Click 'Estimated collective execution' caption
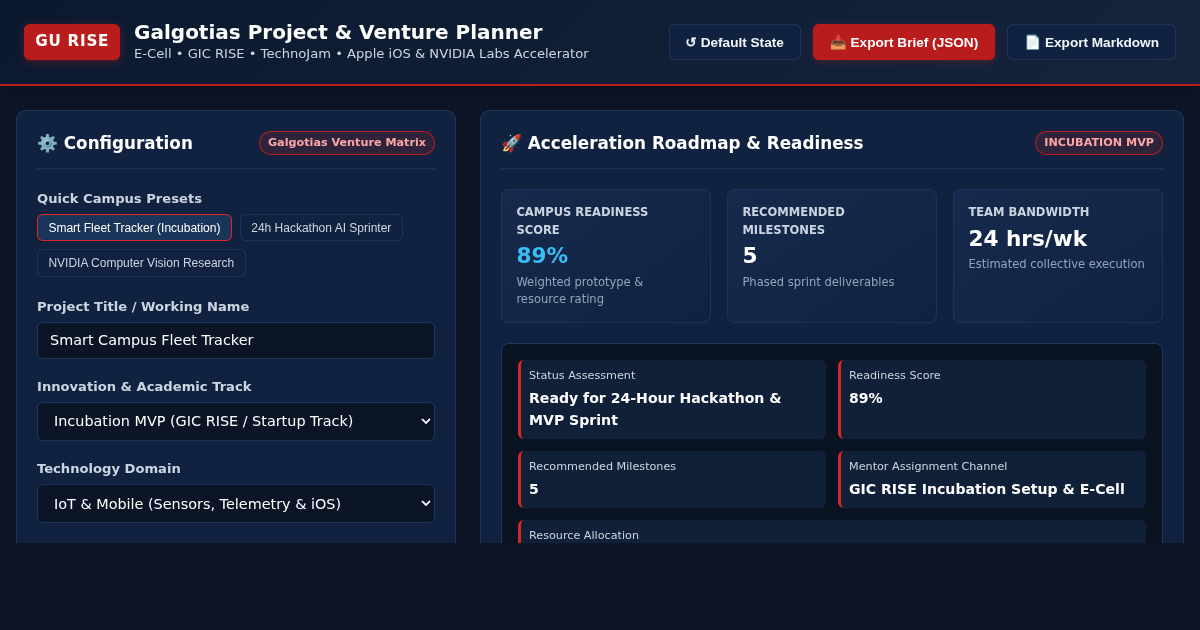Screen dimensions: 1200x630 click(1056, 264)
